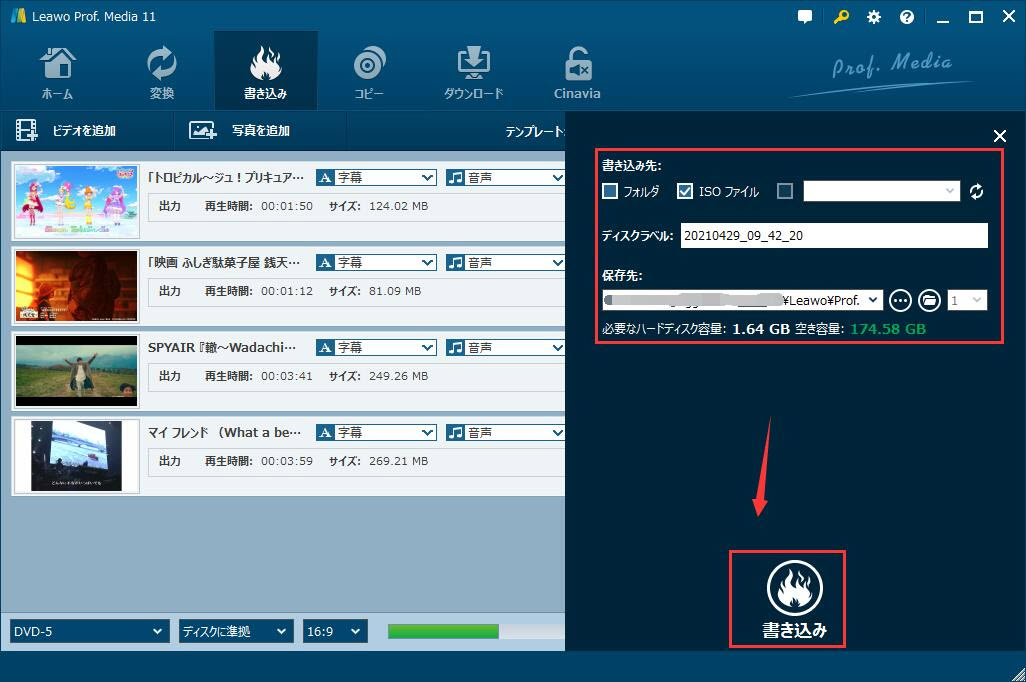The height and width of the screenshot is (682, 1026).
Task: Refresh the disc drive list
Action: click(x=977, y=191)
